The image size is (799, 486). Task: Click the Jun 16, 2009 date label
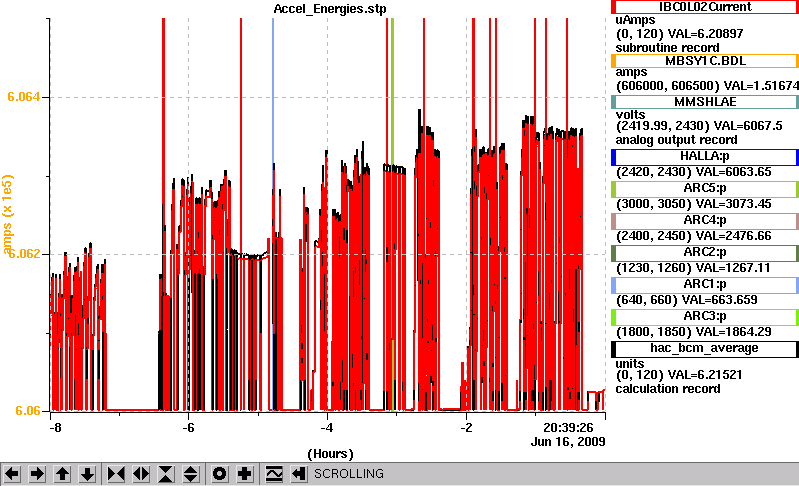(568, 441)
